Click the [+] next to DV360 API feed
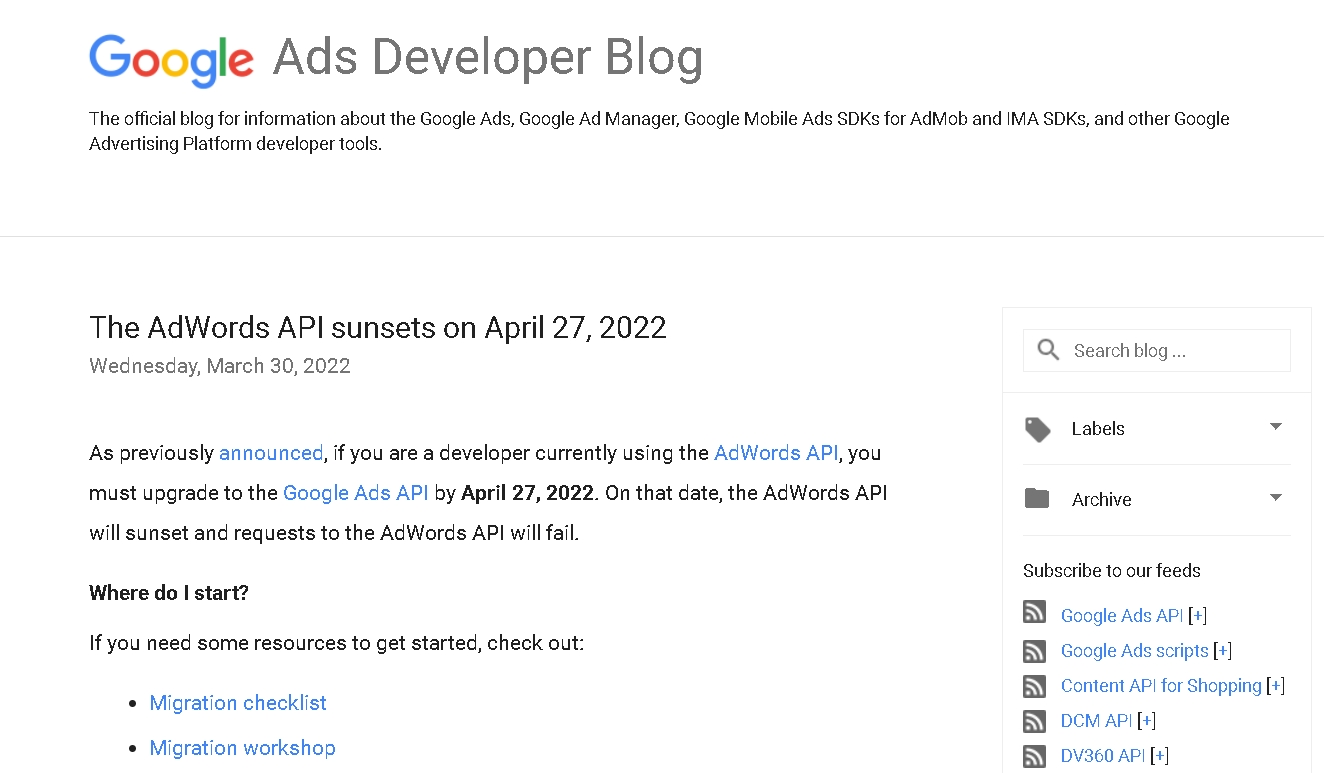1324x773 pixels. [1159, 756]
